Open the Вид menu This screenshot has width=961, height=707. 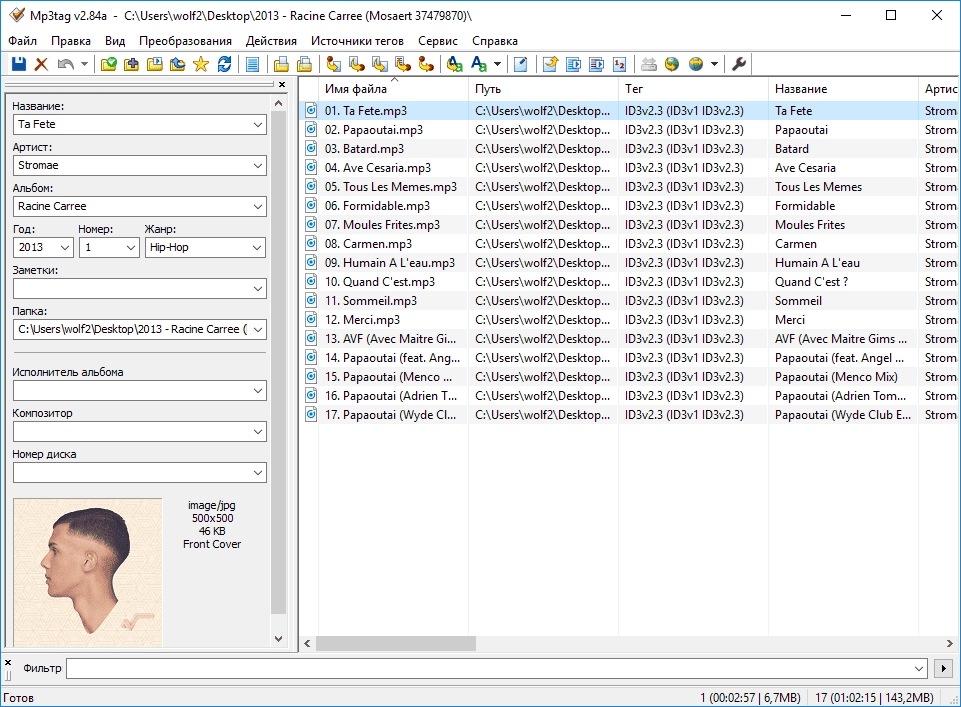[115, 40]
